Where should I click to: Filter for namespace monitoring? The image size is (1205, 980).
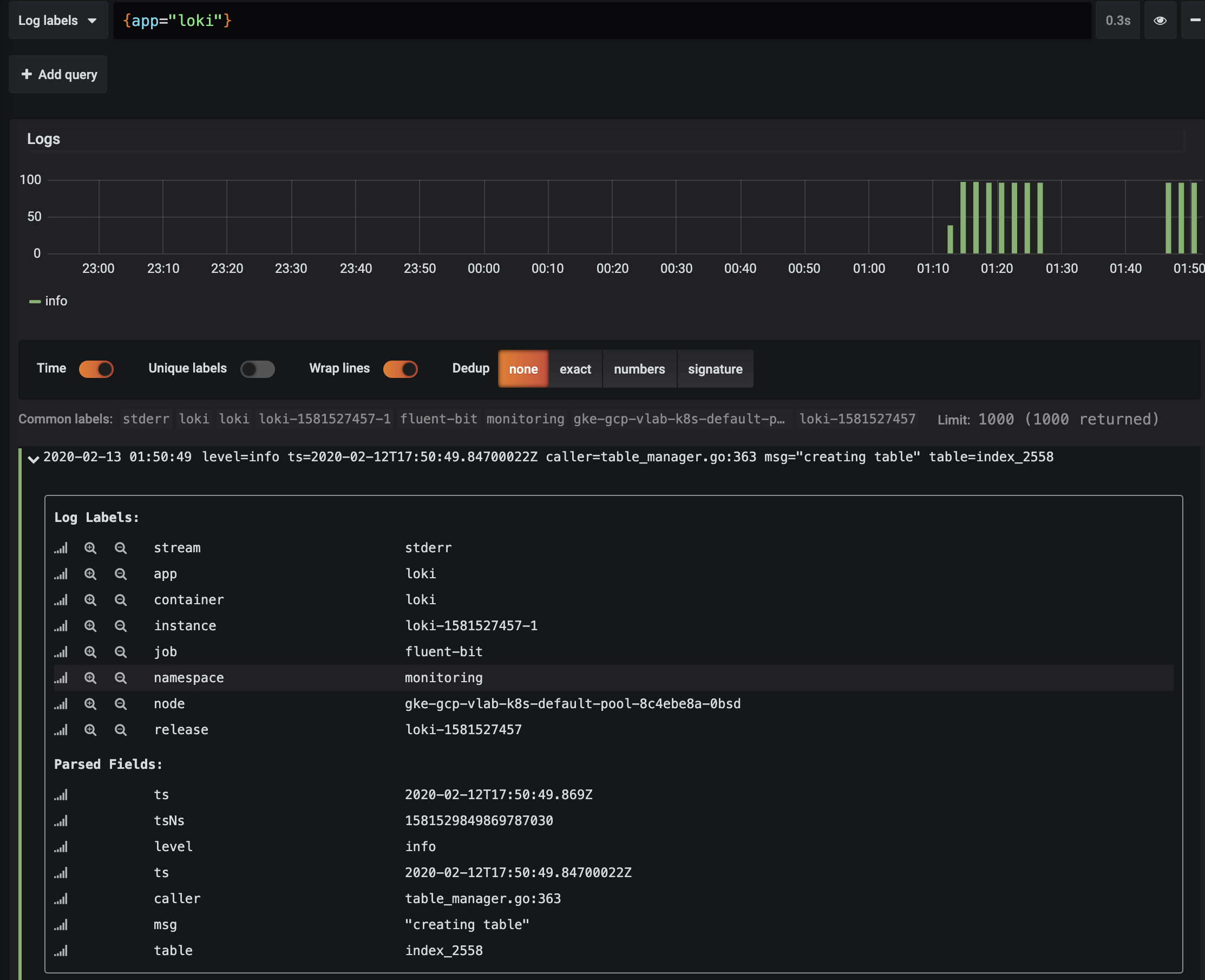click(90, 678)
